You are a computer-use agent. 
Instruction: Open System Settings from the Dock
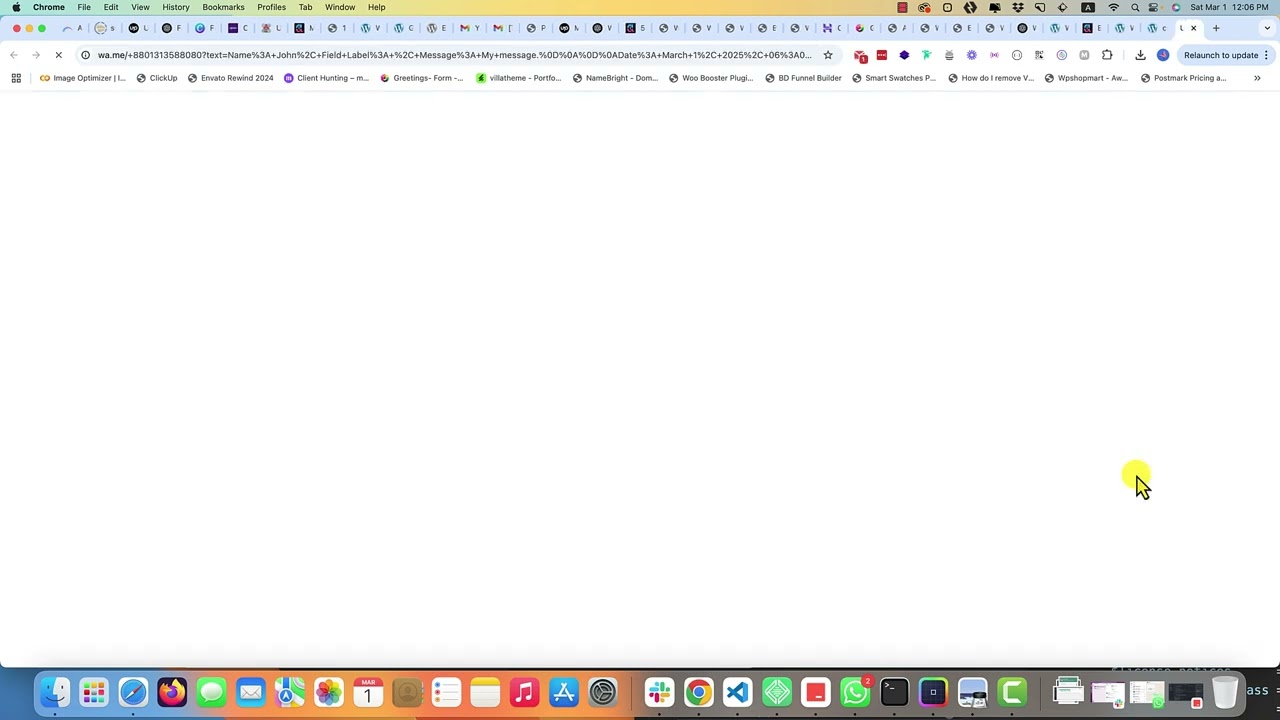click(603, 692)
